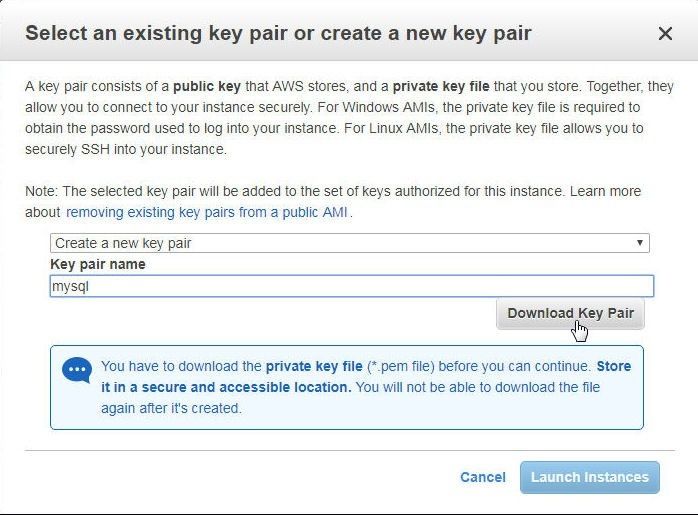This screenshot has height=515, width=698.
Task: Focus the Key pair name input field
Action: [352, 286]
